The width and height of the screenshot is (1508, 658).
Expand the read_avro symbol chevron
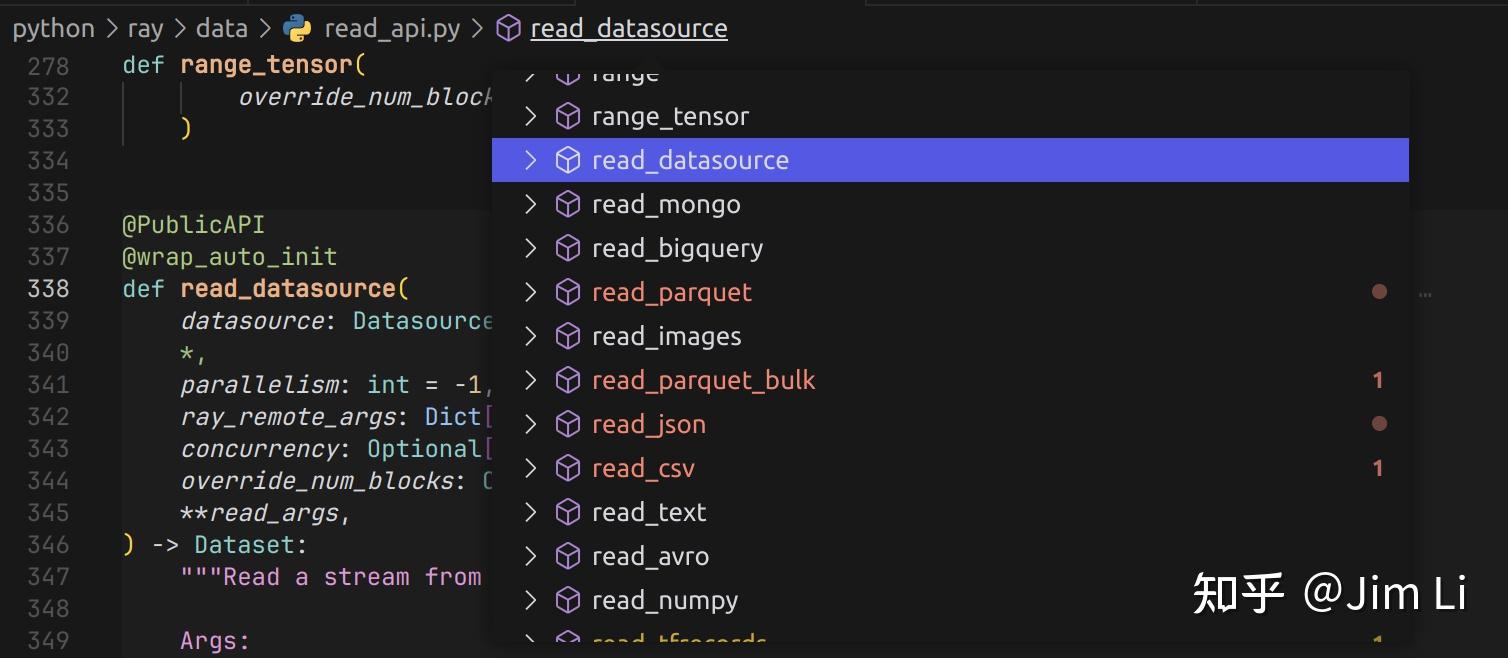click(531, 557)
